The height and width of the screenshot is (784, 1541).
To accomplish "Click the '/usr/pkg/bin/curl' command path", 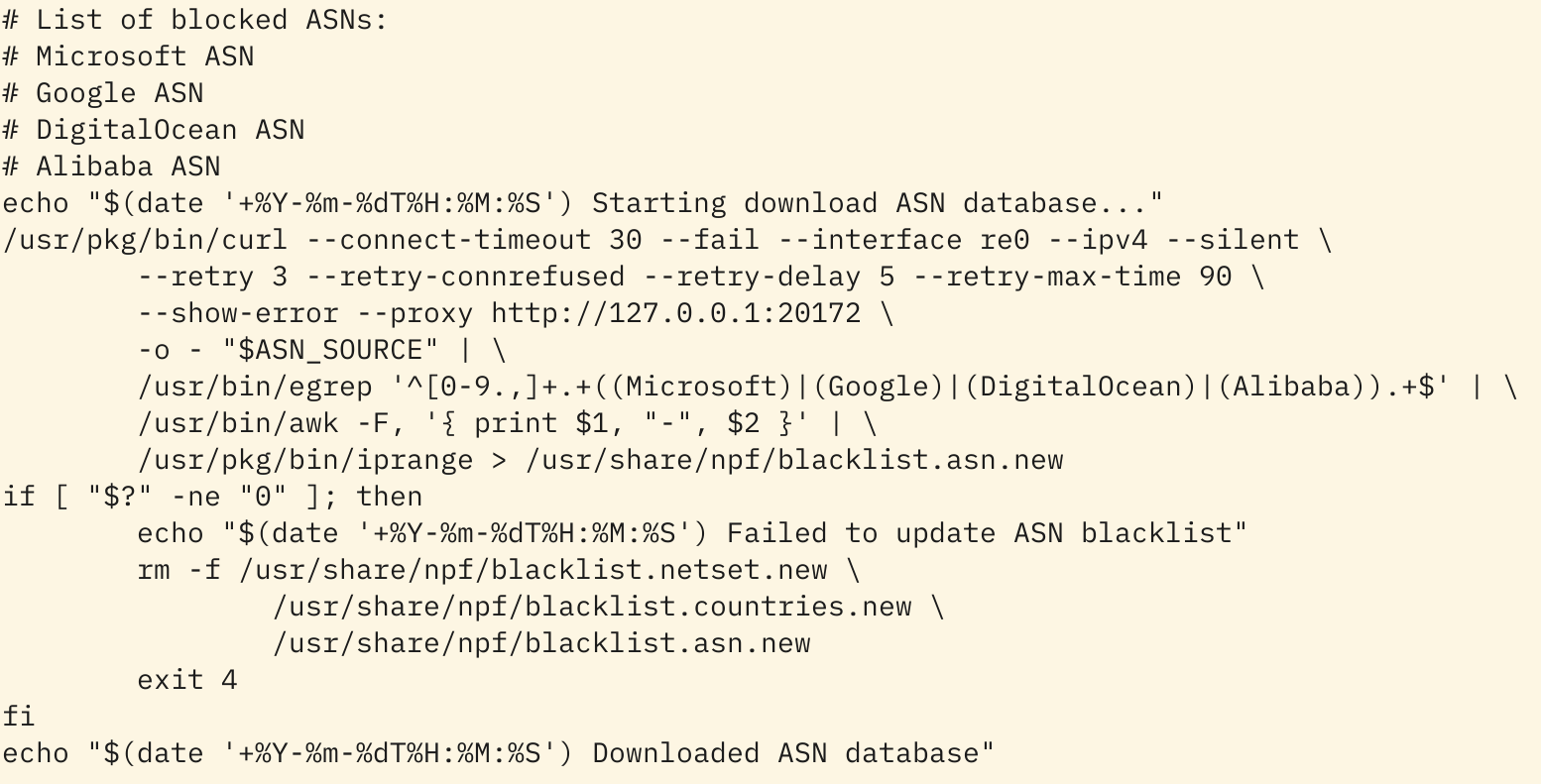I will coord(145,240).
